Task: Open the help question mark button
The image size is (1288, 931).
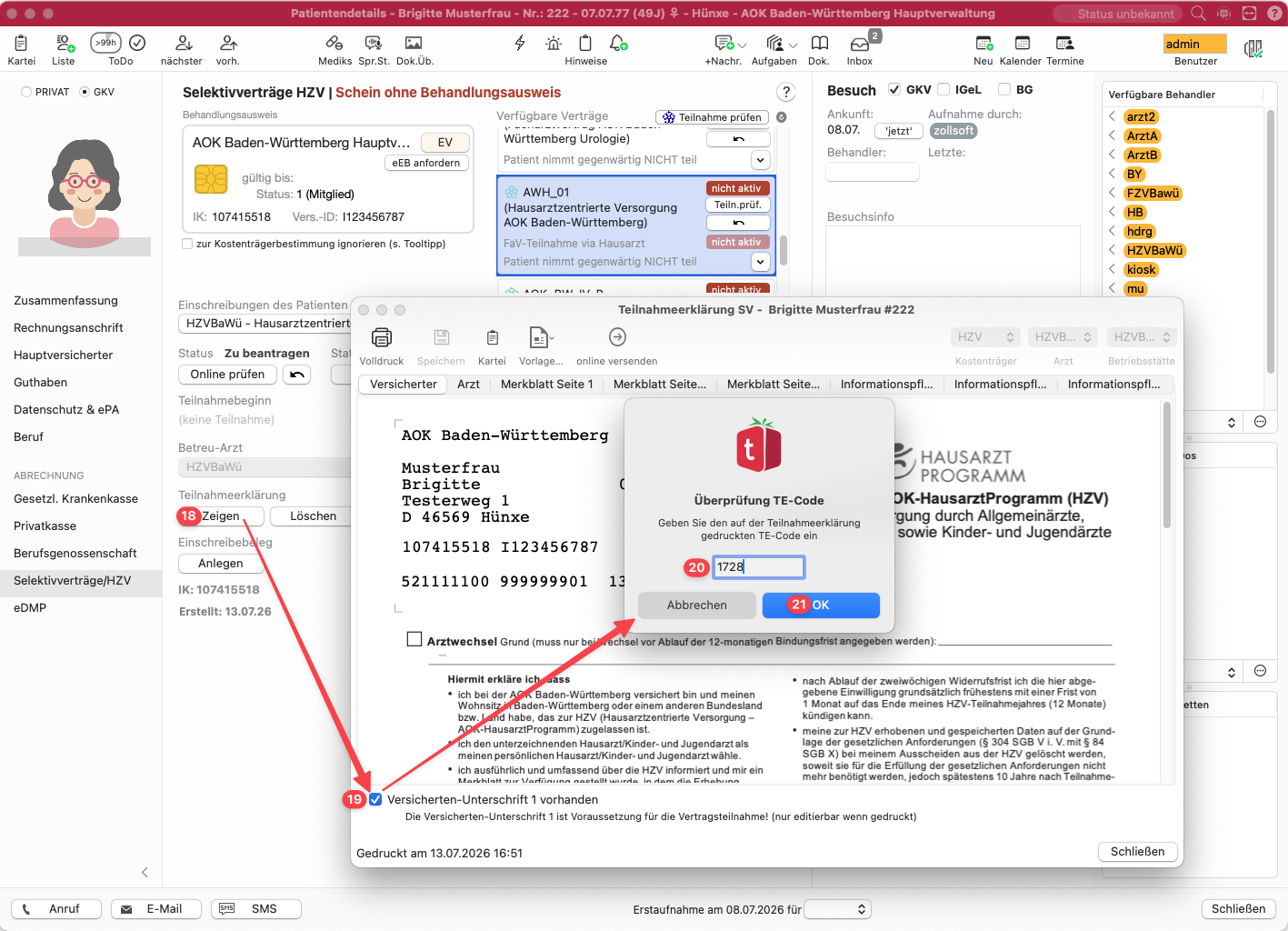Action: [x=786, y=92]
